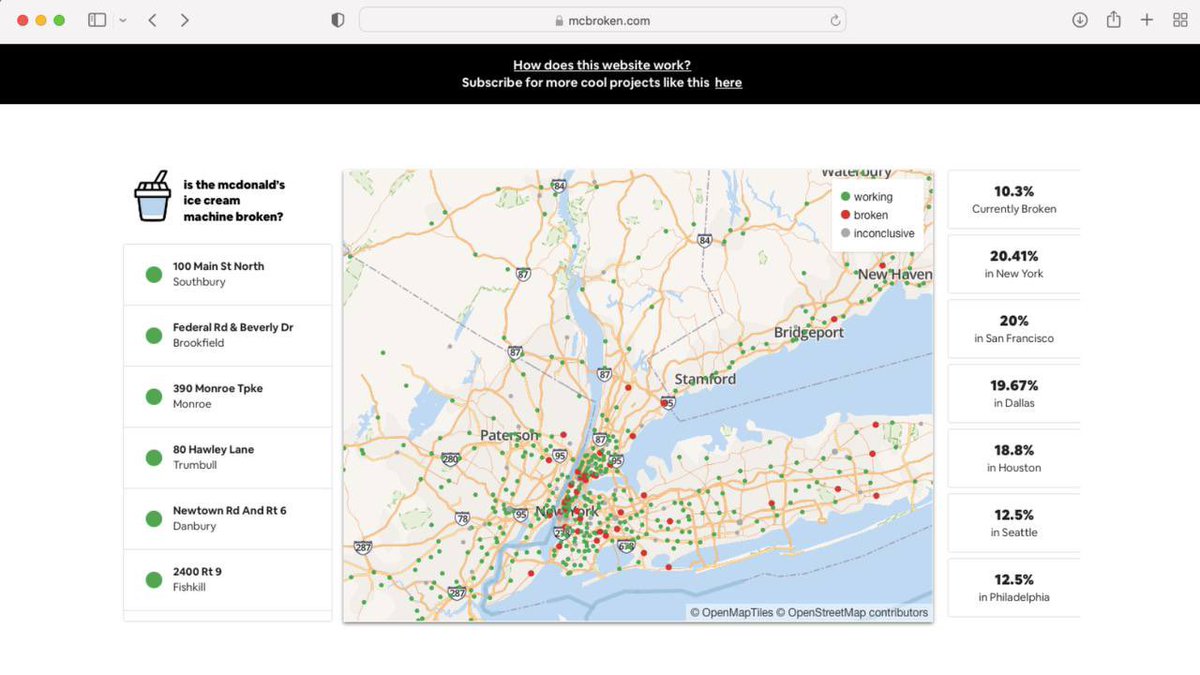Click the ice cream cup logo
1200x675 pixels.
pos(153,196)
